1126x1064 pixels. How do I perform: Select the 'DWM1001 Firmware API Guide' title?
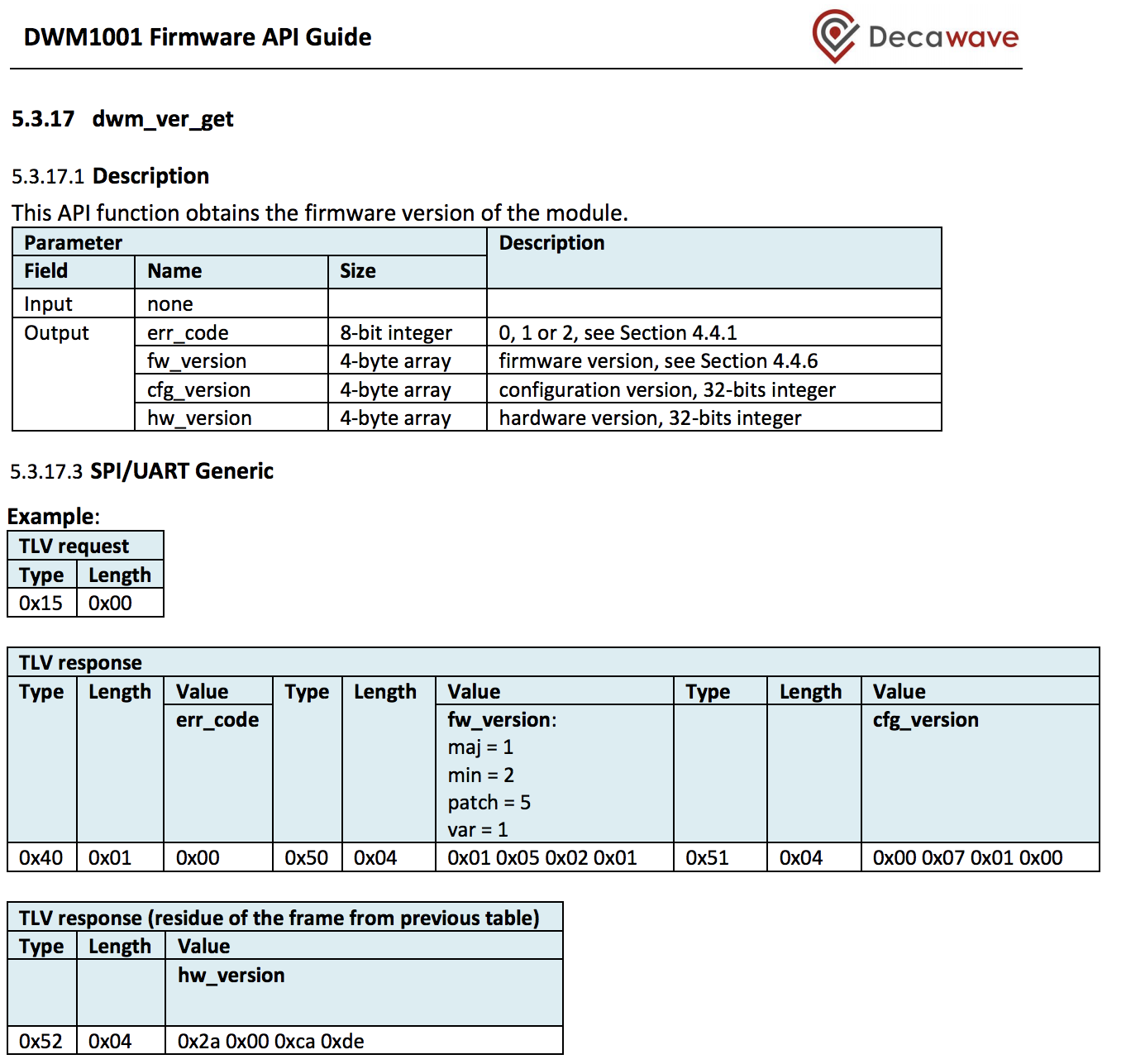pyautogui.click(x=198, y=37)
